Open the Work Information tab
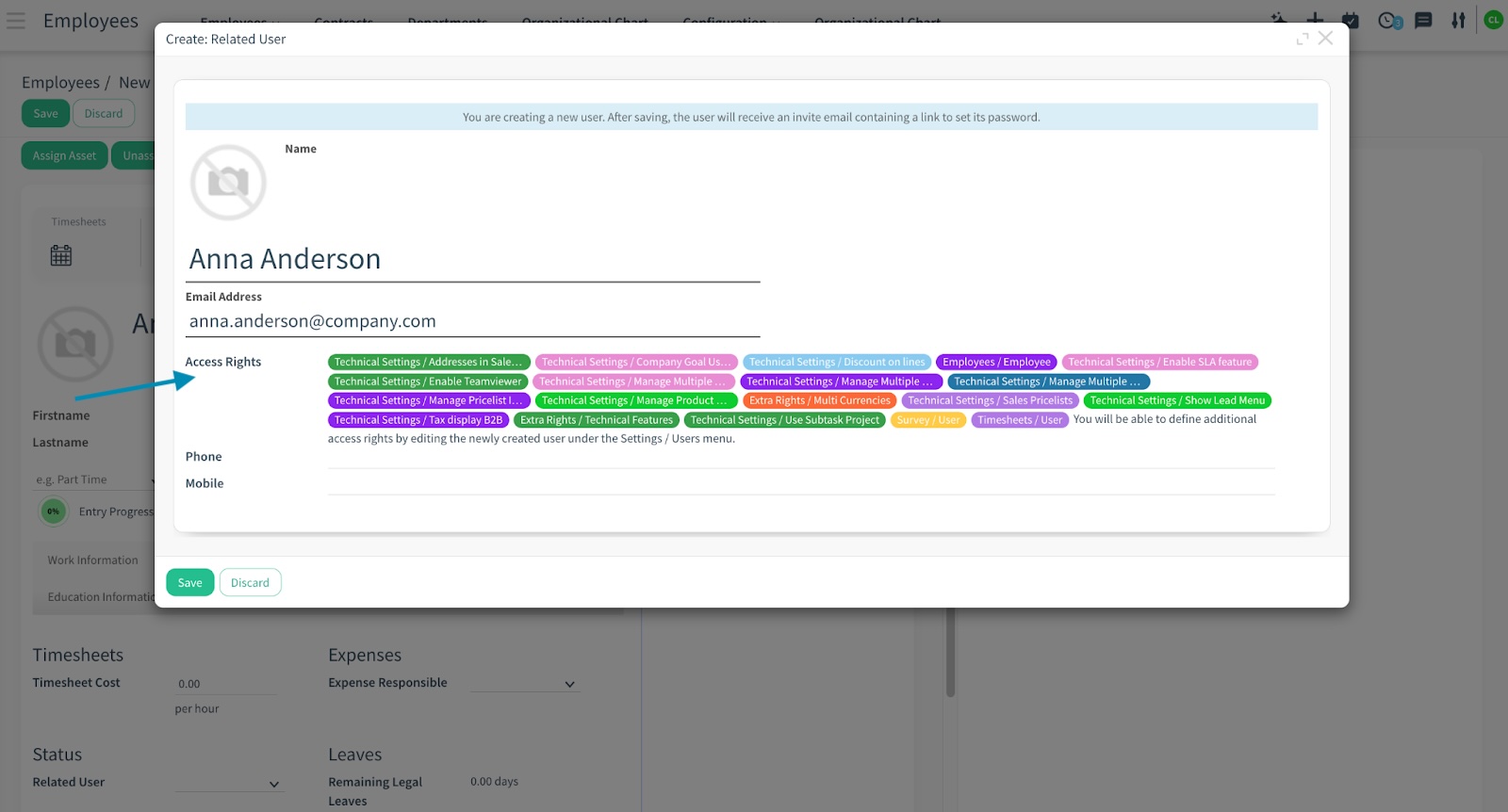 point(92,560)
